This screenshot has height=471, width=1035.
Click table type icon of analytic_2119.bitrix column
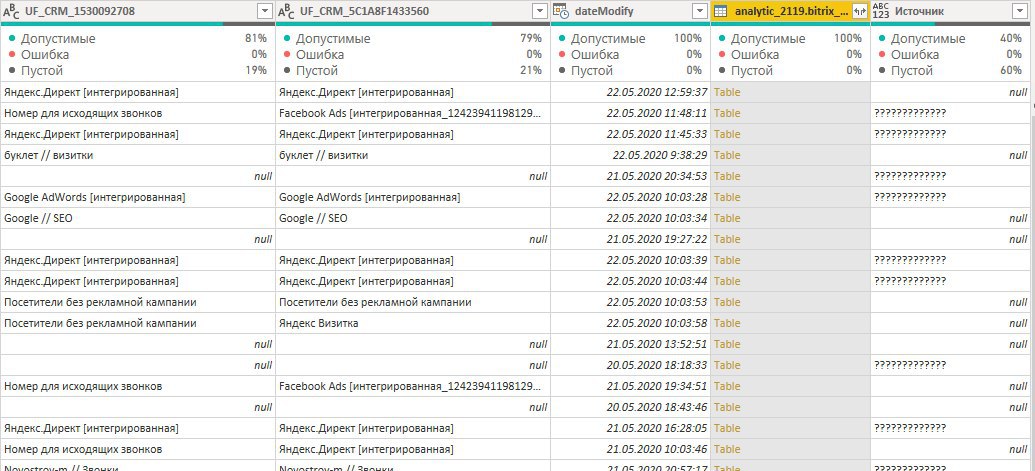point(721,11)
